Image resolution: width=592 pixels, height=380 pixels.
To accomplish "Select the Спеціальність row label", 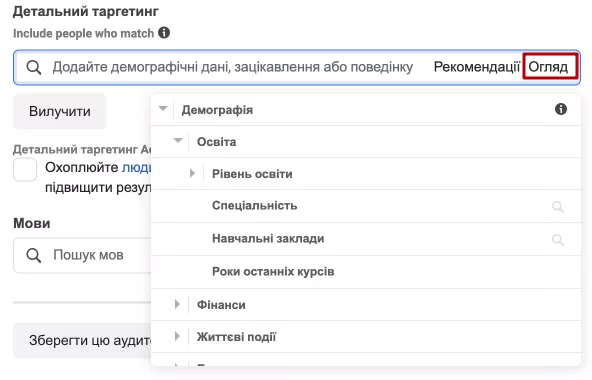I will point(254,205).
